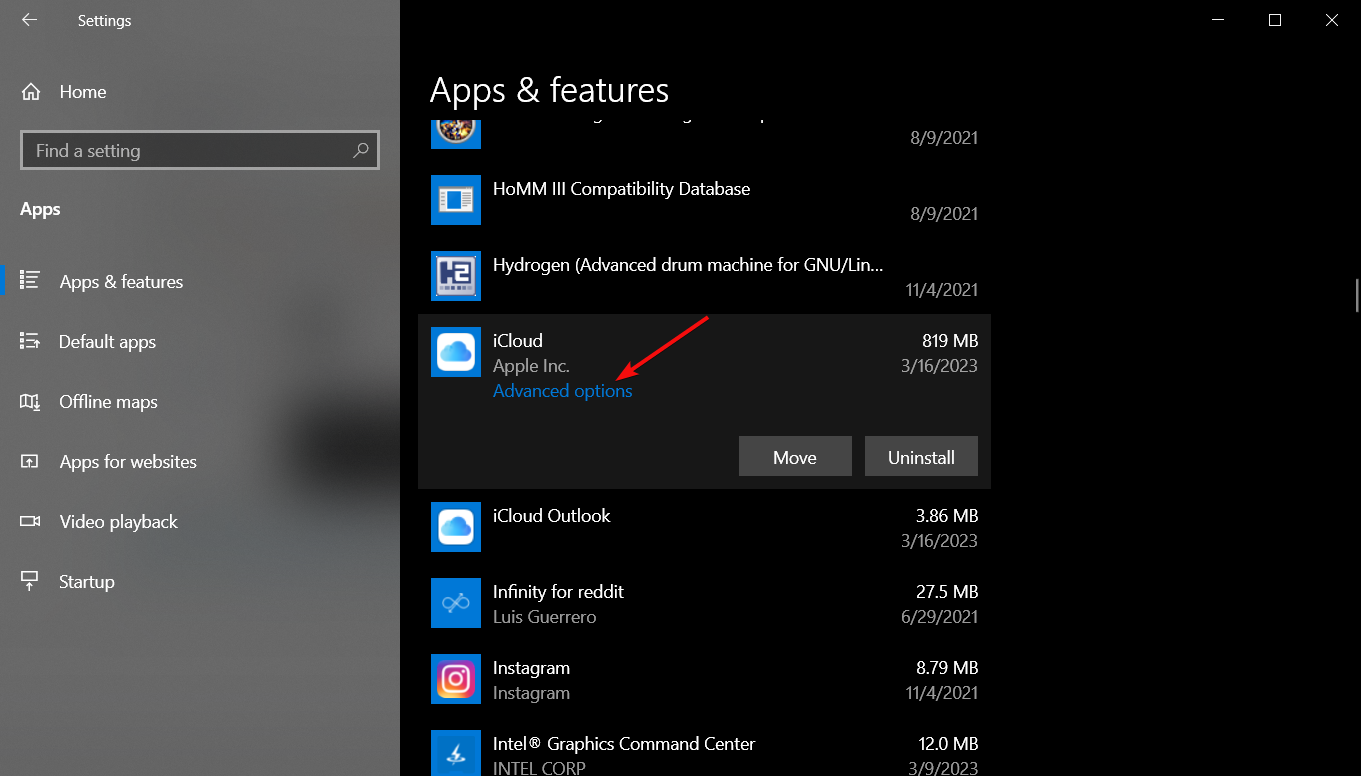Click the 3.86 MB size value
This screenshot has width=1361, height=776.
pos(947,516)
